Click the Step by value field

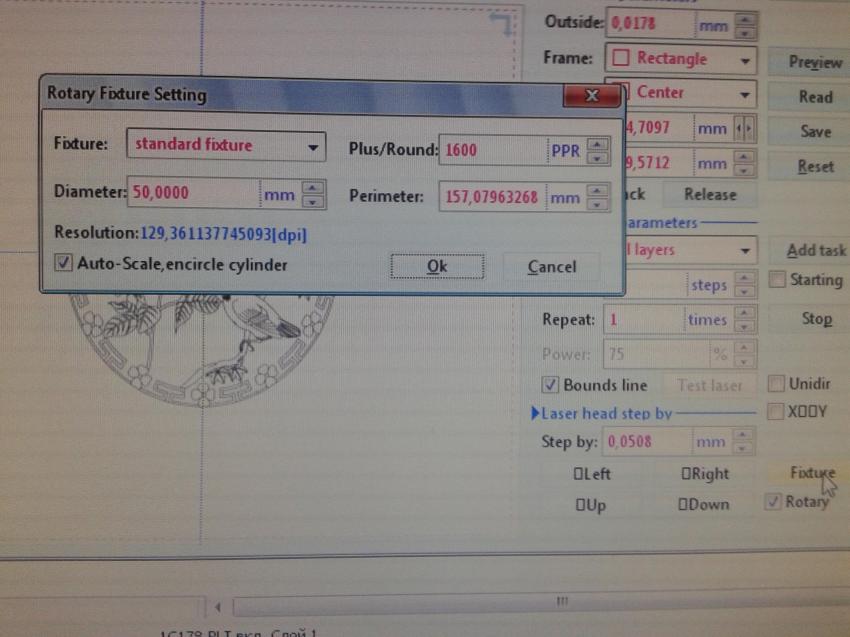647,441
